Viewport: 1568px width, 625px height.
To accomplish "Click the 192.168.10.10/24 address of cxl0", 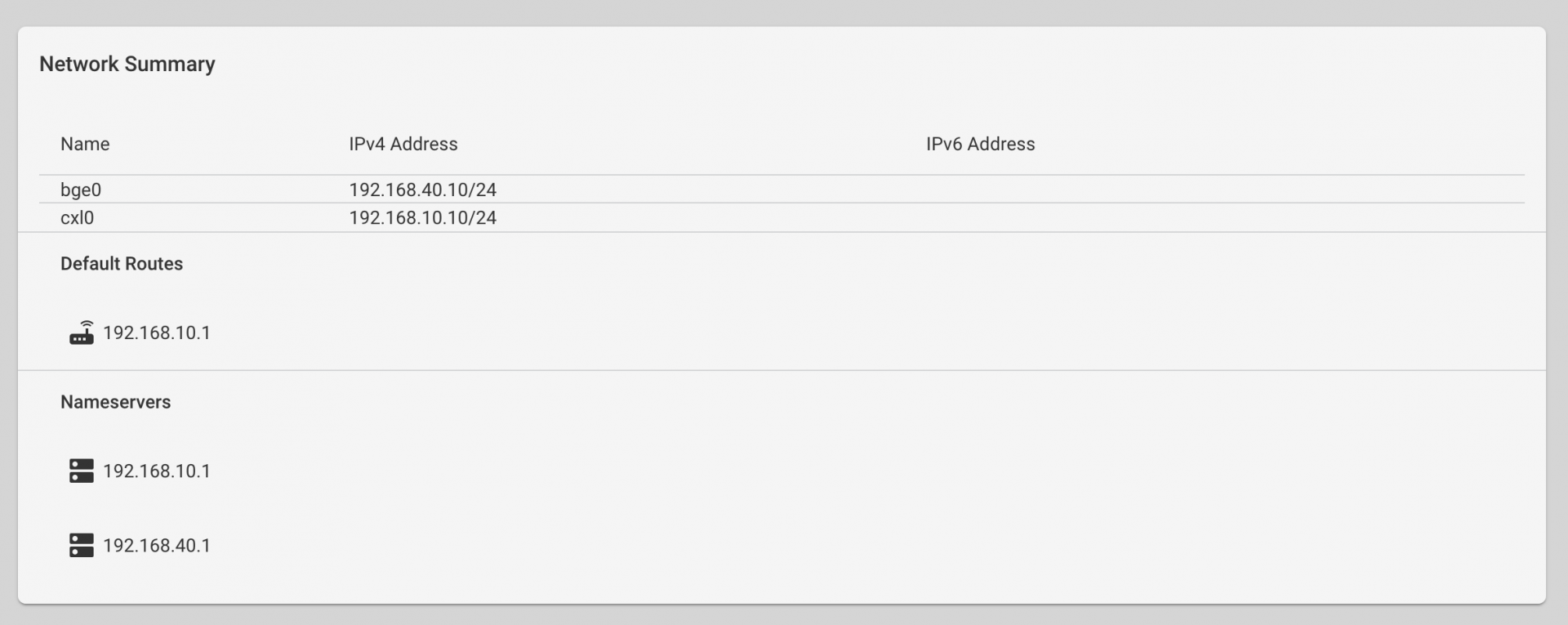I will tap(423, 217).
